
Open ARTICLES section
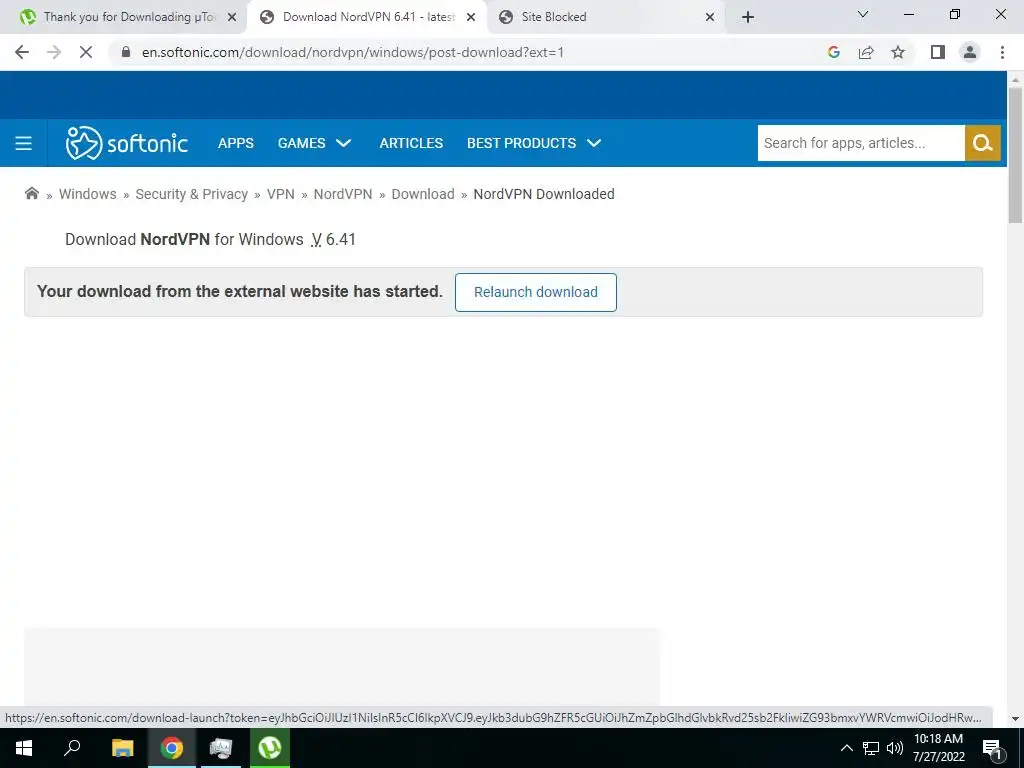(411, 143)
